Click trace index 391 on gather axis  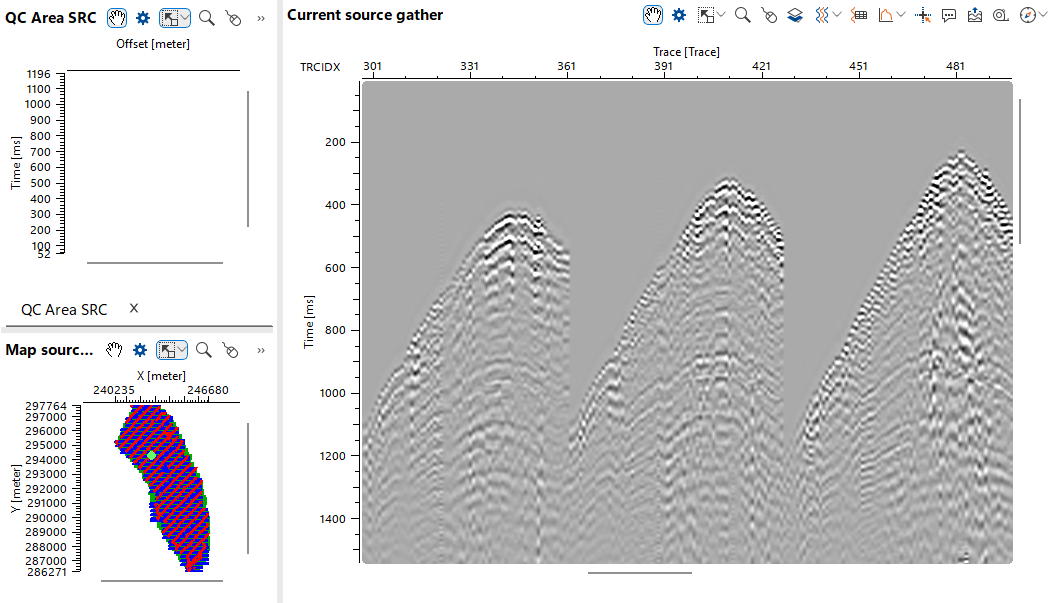coord(663,66)
